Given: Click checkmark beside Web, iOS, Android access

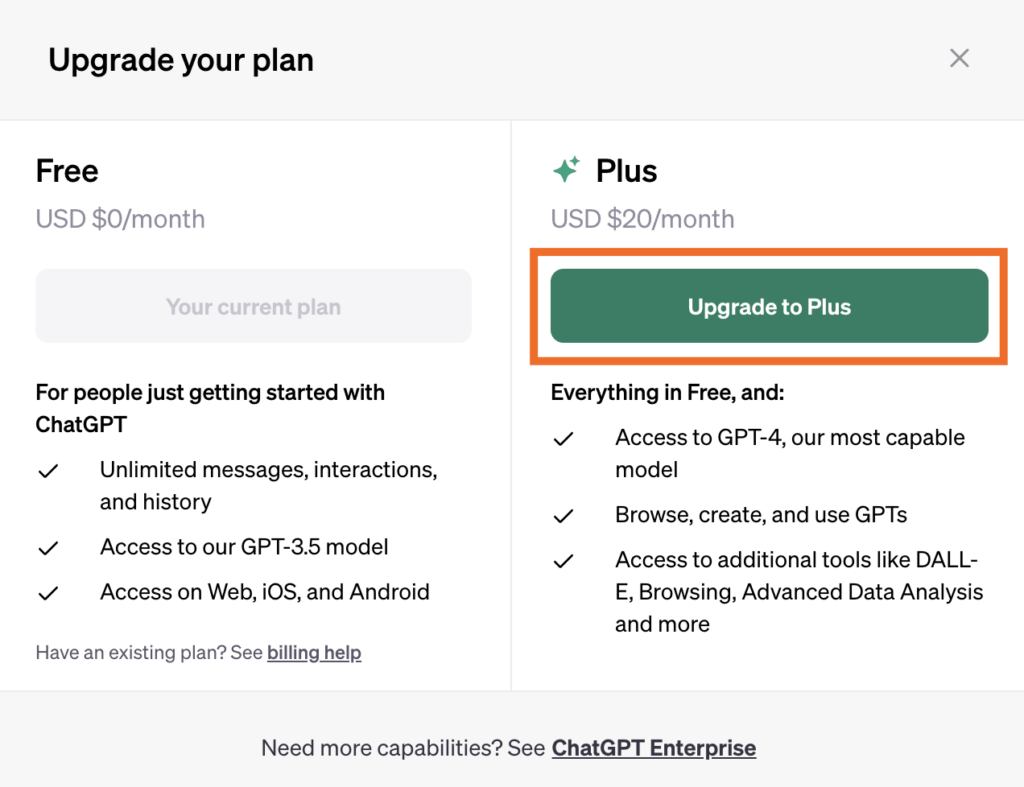Looking at the screenshot, I should 48,593.
